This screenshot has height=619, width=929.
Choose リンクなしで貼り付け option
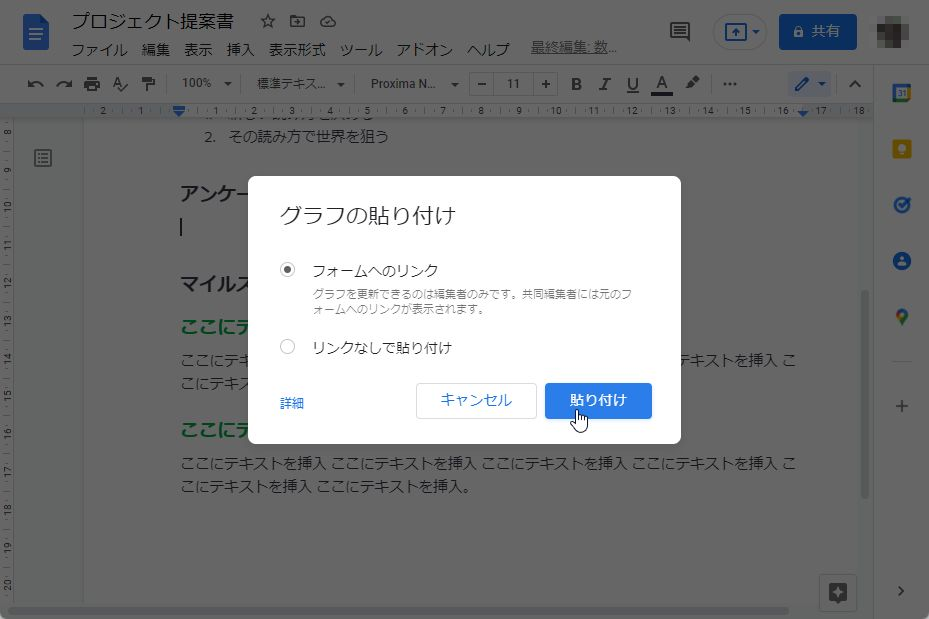coord(287,346)
